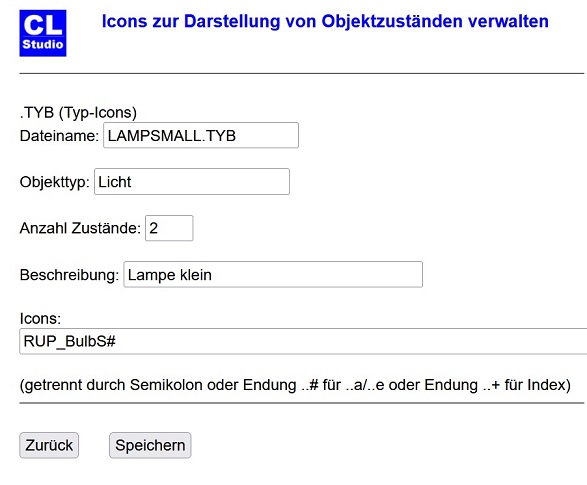Click the 'Dateiname:' label
This screenshot has height=485, width=587.
[59, 135]
